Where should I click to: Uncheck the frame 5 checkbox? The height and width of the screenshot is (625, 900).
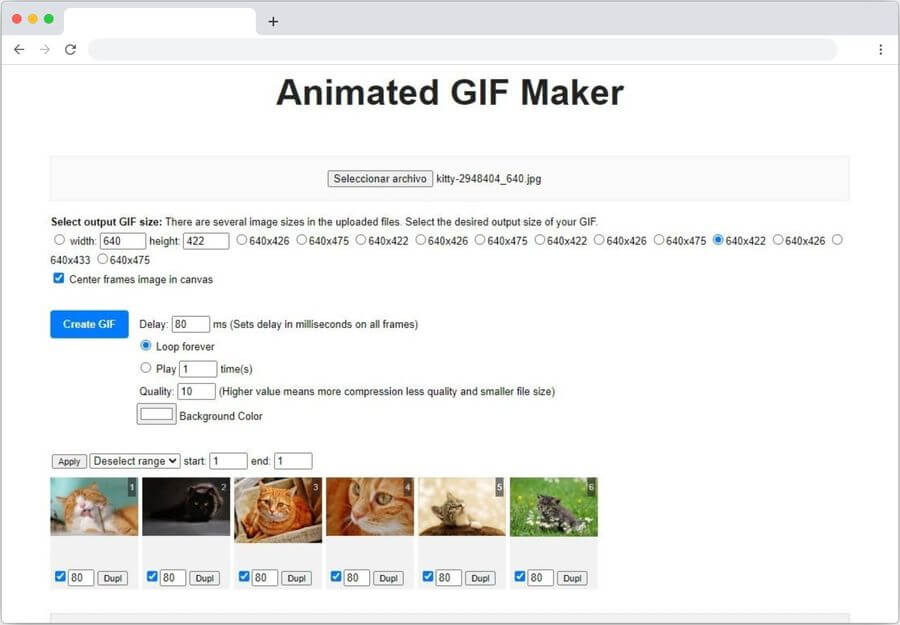pyautogui.click(x=428, y=576)
